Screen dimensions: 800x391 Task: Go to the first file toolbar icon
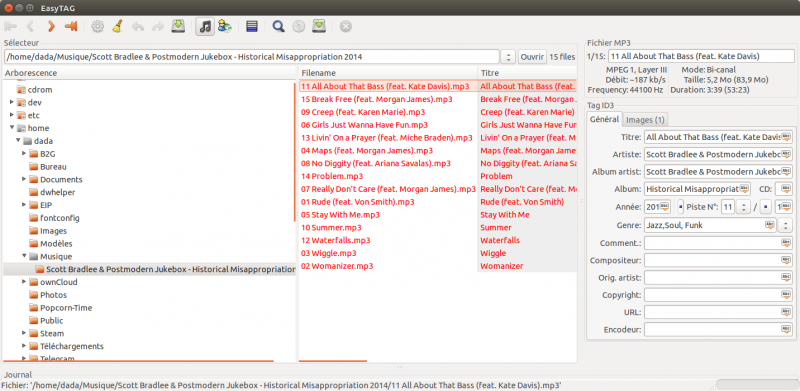11,26
